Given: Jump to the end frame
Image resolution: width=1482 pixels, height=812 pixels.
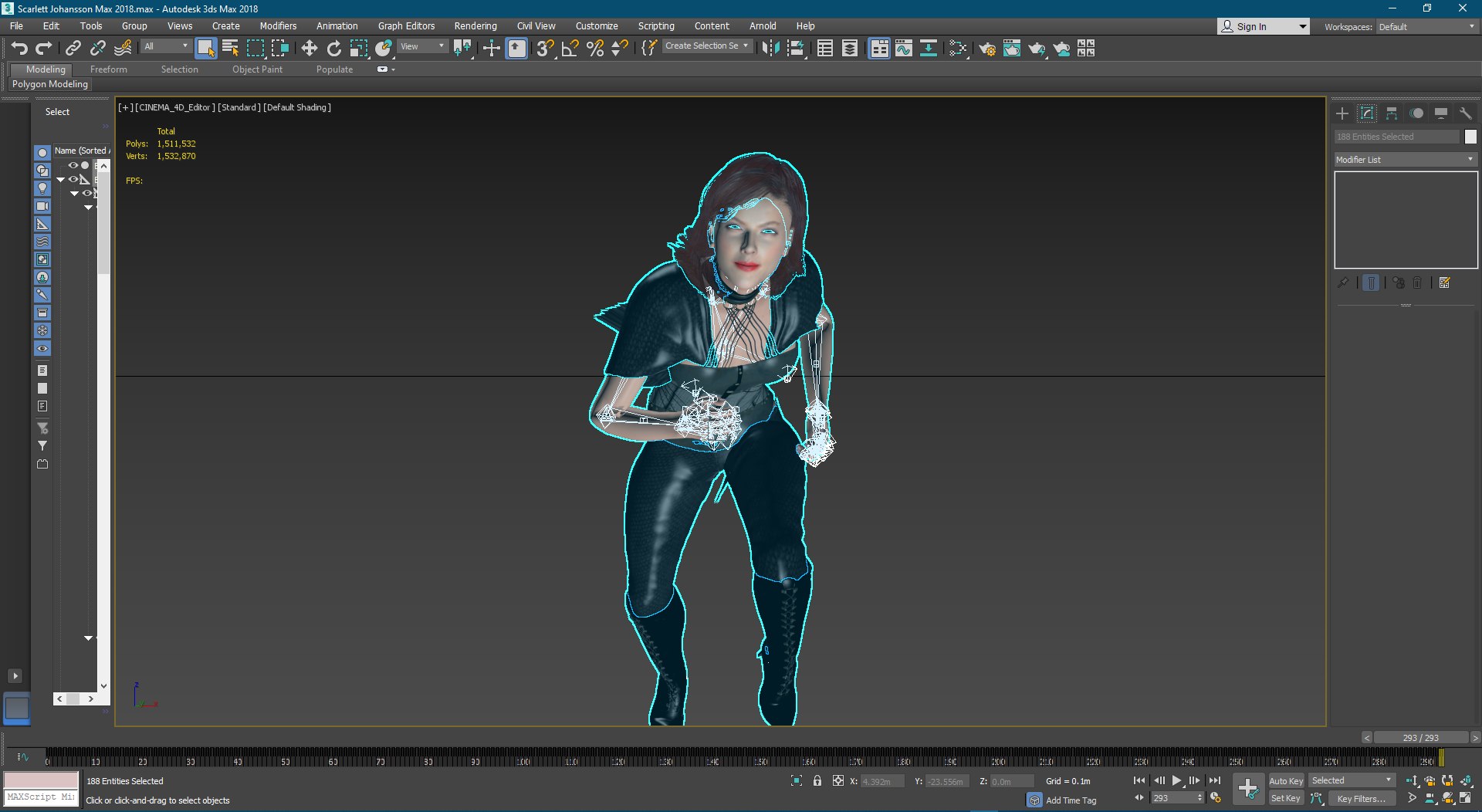Looking at the screenshot, I should 1215,780.
